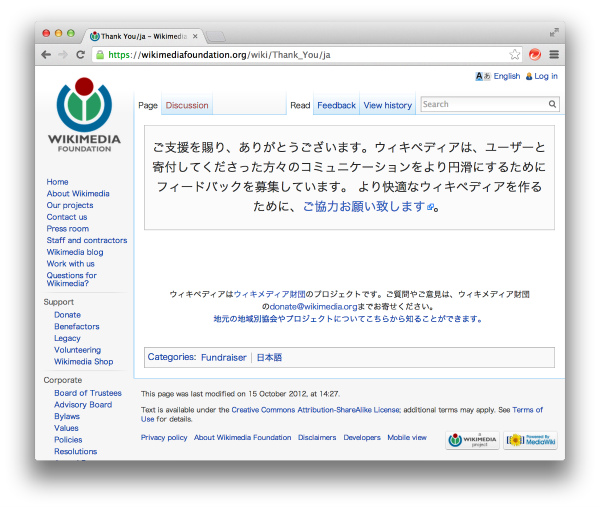600x509 pixels.
Task: Visit the Wikimedia Shop link
Action: click(x=84, y=362)
